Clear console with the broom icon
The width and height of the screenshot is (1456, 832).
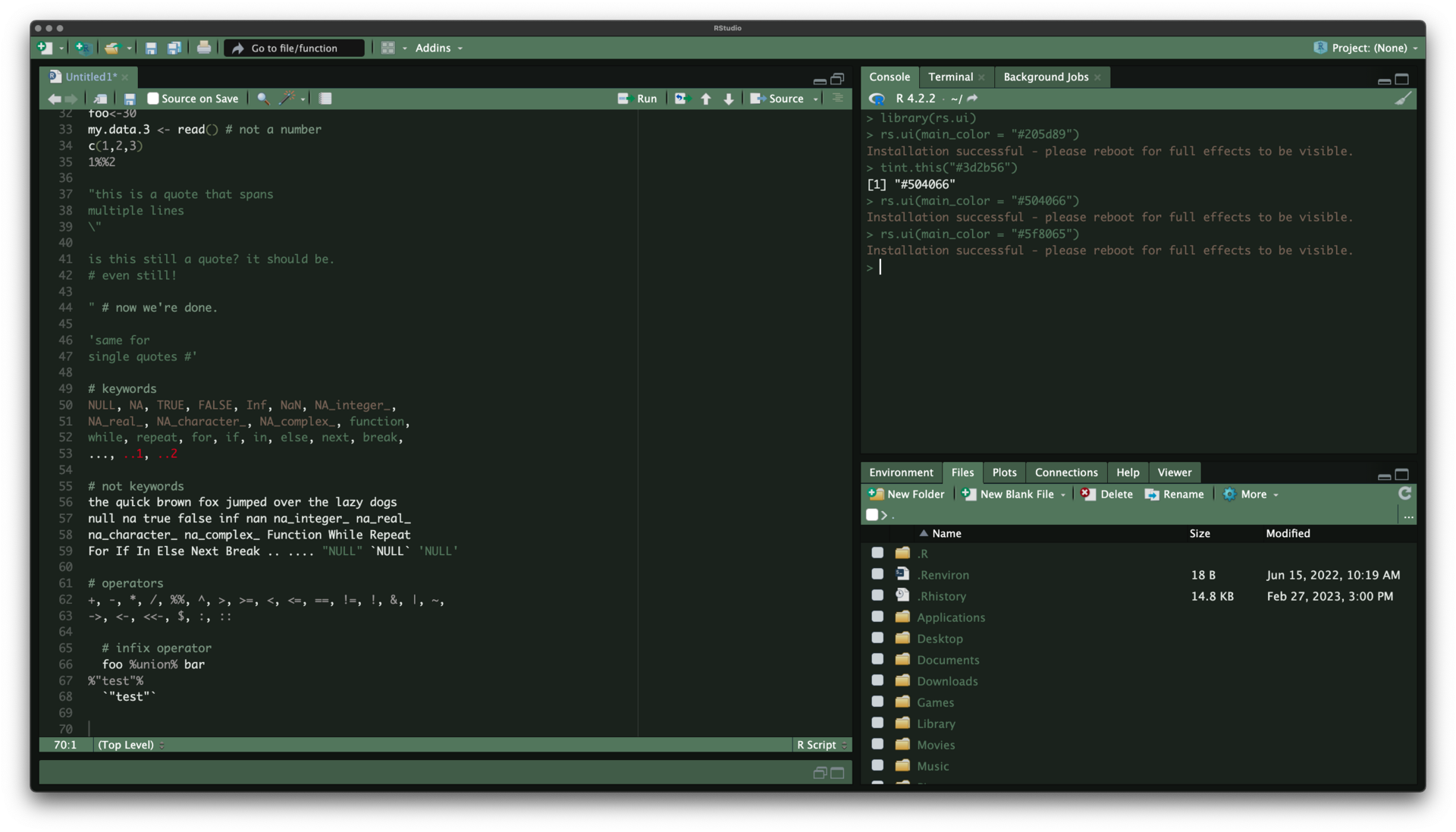(1403, 99)
